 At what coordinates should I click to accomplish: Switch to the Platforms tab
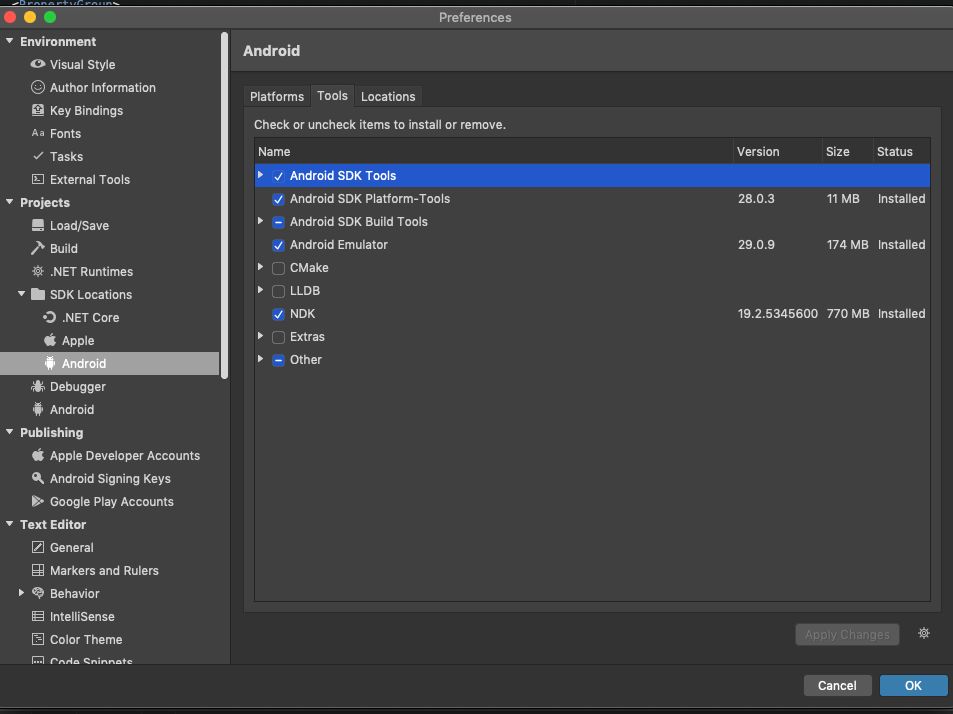click(x=277, y=96)
